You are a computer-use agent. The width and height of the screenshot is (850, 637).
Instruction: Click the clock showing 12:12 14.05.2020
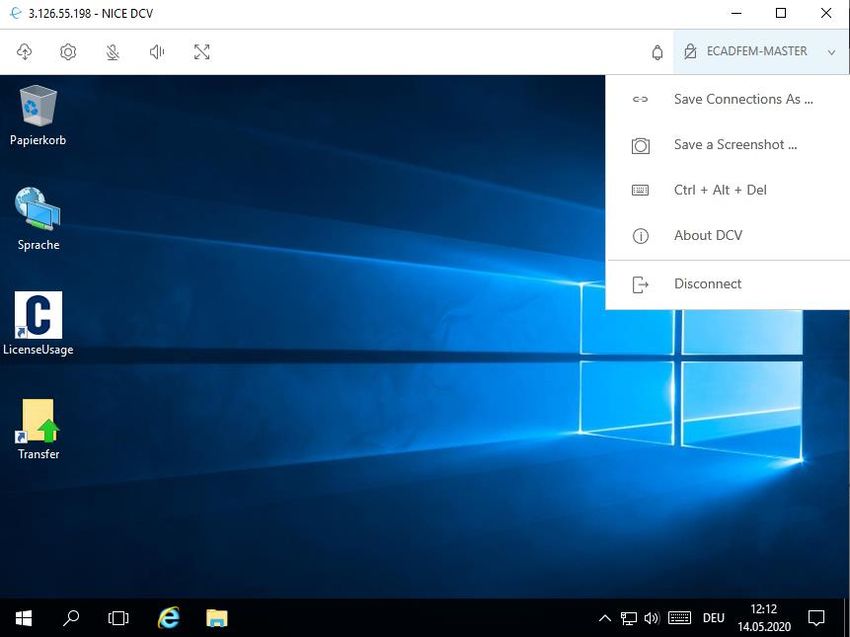coord(764,617)
